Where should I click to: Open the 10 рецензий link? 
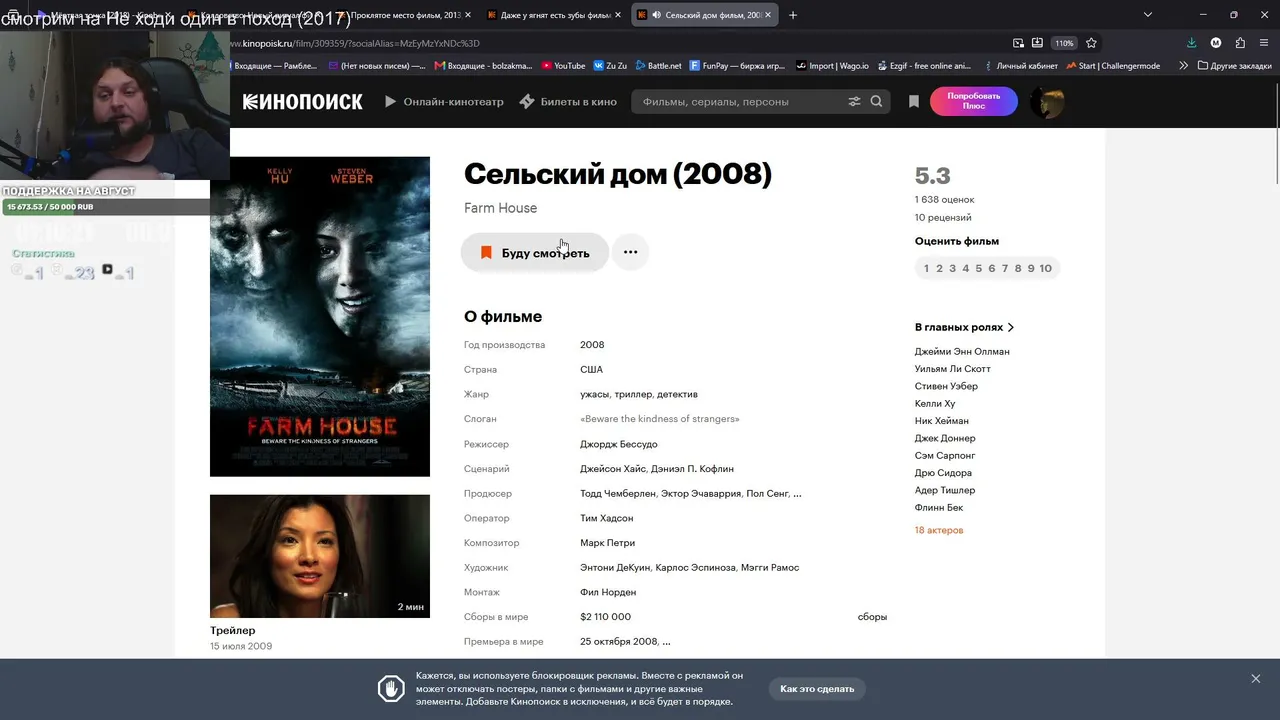tap(943, 218)
